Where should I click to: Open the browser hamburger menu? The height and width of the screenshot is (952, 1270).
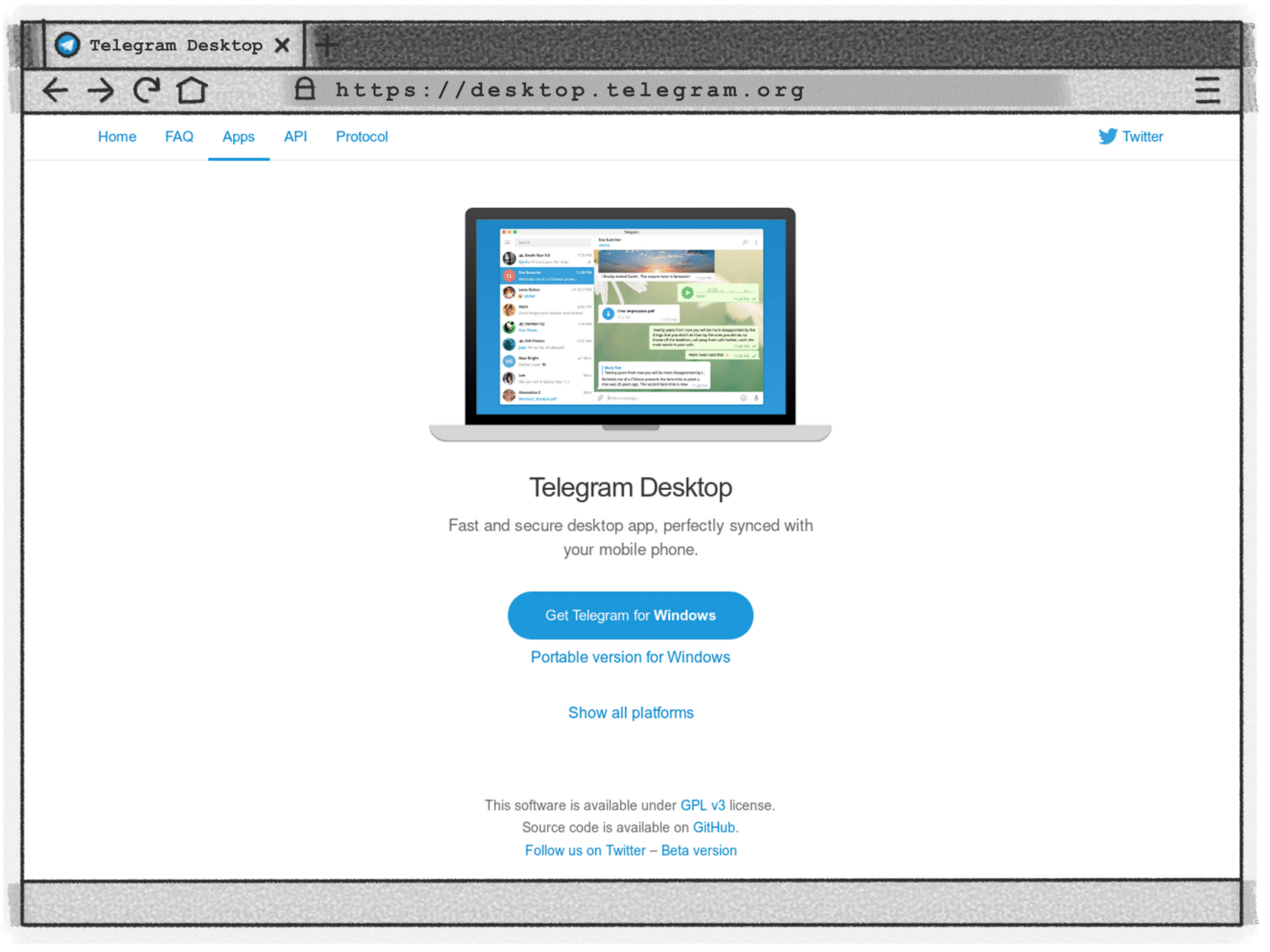pyautogui.click(x=1207, y=90)
